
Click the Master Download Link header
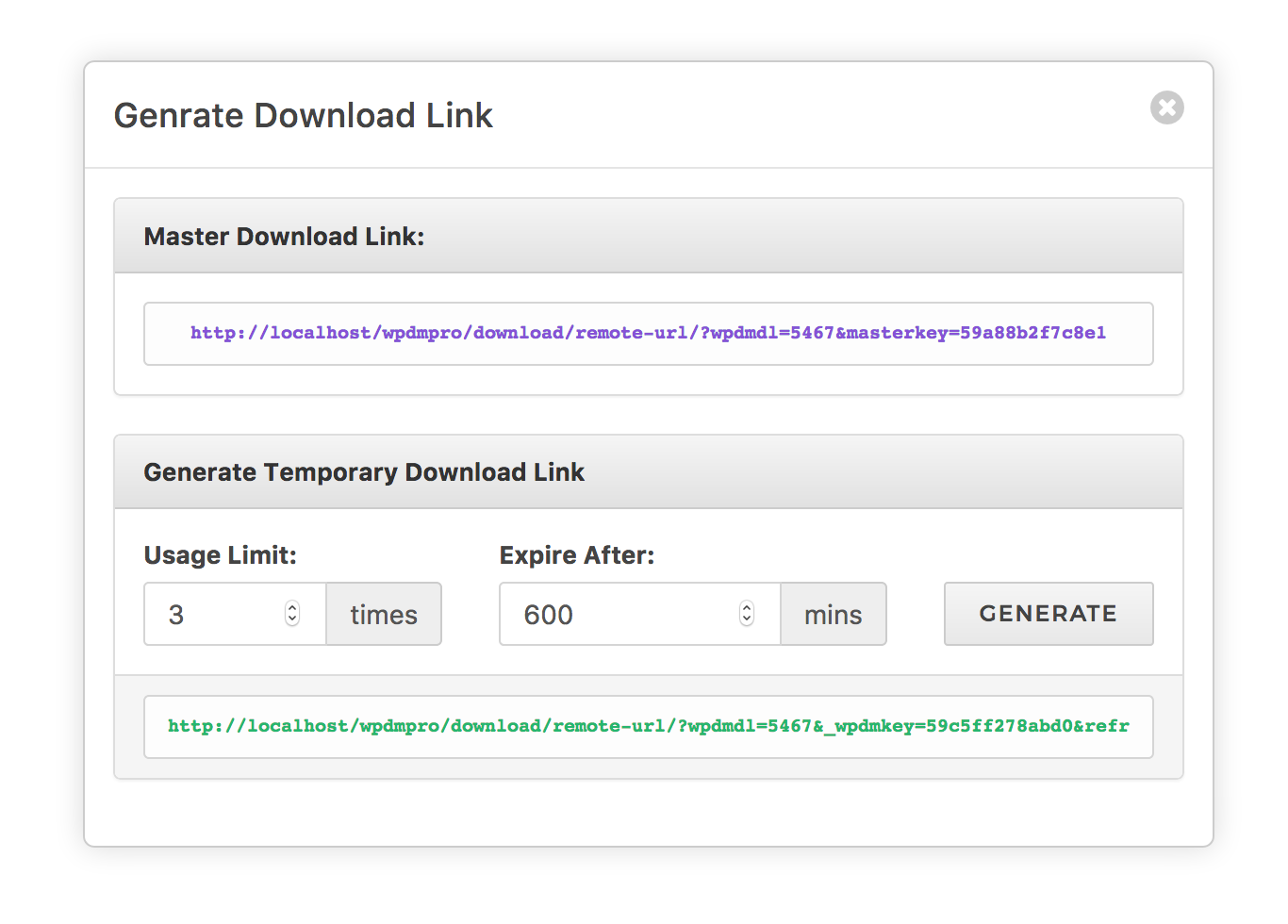(284, 236)
